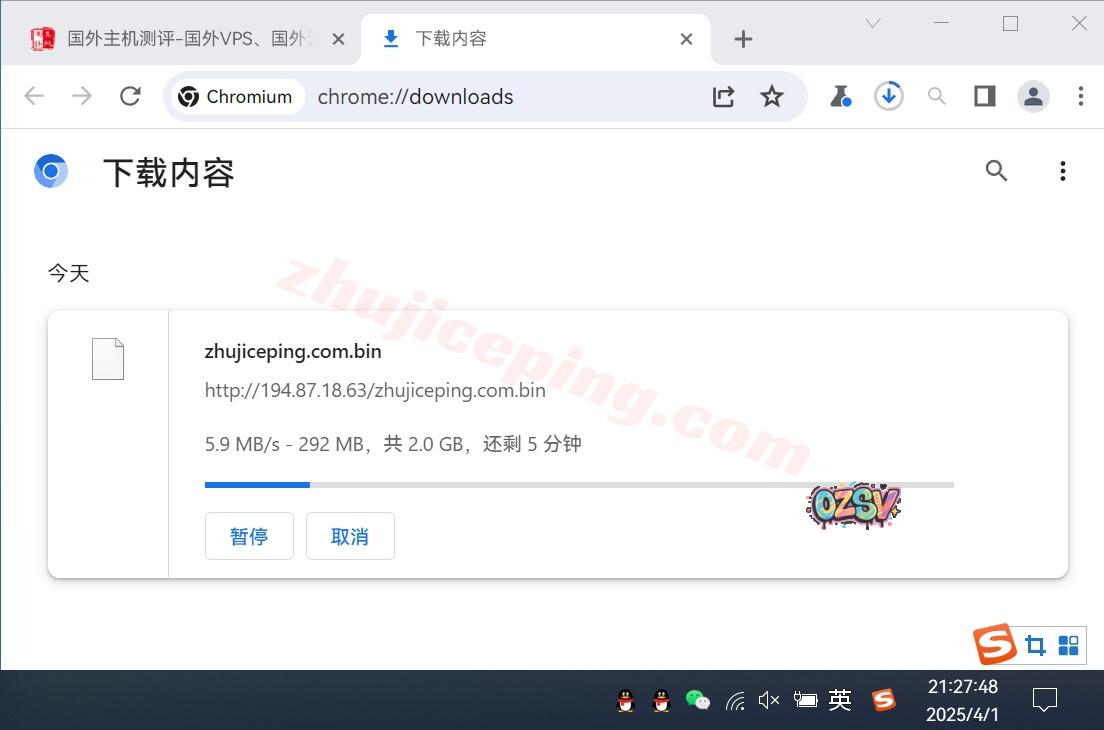This screenshot has height=730, width=1104.
Task: Switch input language via 英 indicator
Action: click(840, 700)
